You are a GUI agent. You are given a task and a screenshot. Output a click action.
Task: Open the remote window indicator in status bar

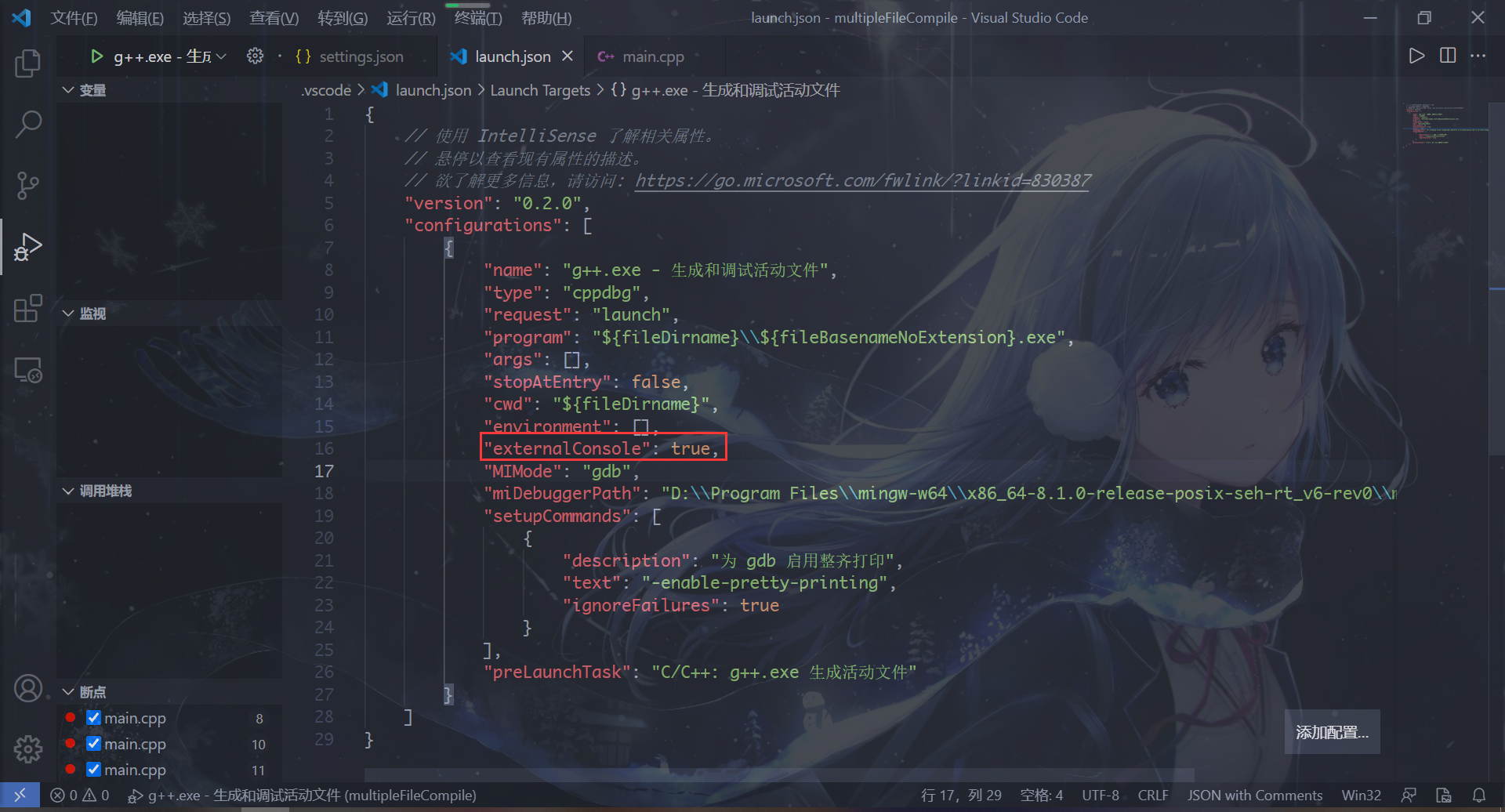point(20,795)
